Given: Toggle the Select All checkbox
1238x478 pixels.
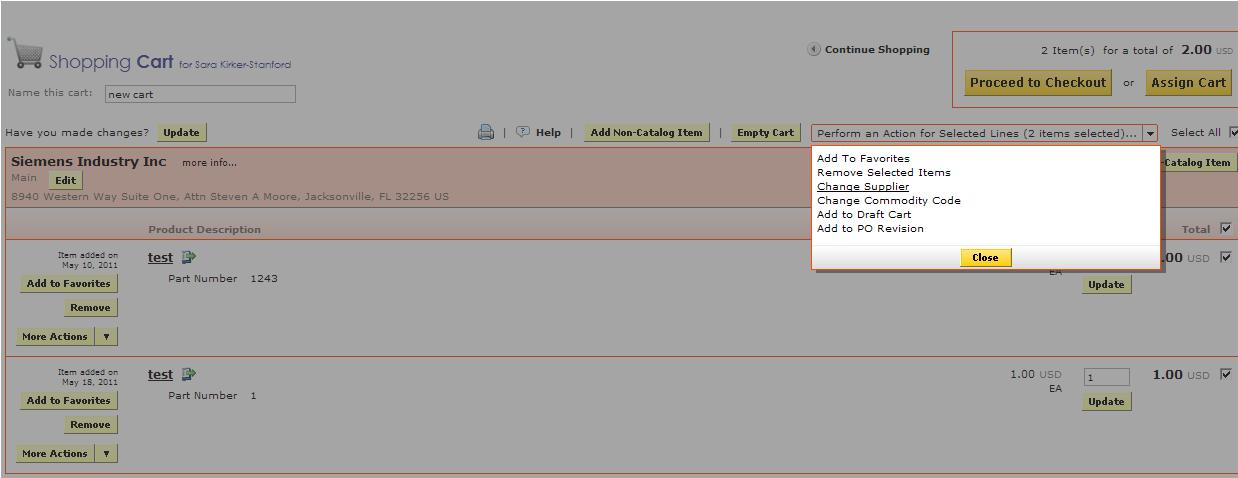Looking at the screenshot, I should [x=1233, y=132].
